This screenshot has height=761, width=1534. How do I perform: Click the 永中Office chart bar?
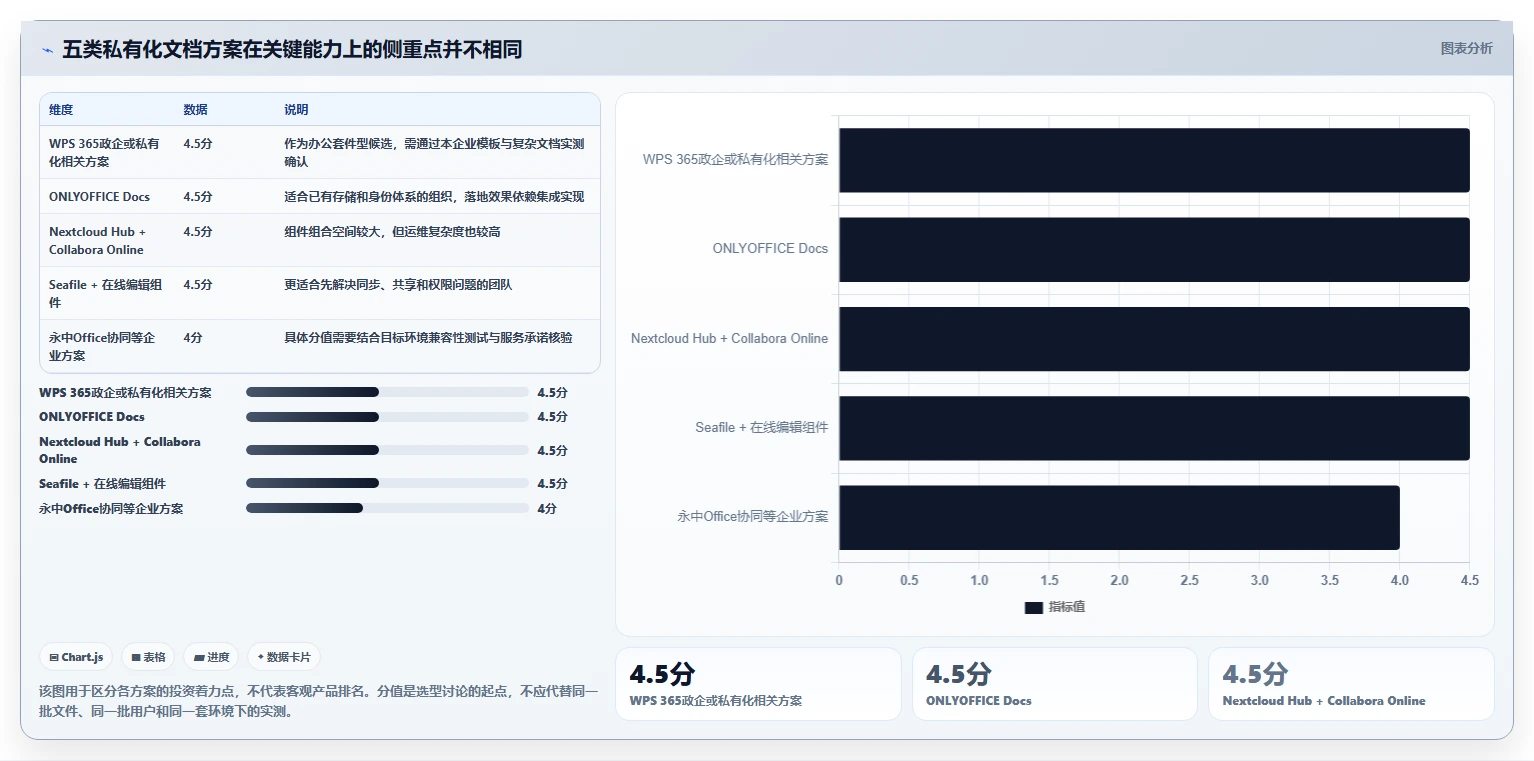coord(1119,517)
